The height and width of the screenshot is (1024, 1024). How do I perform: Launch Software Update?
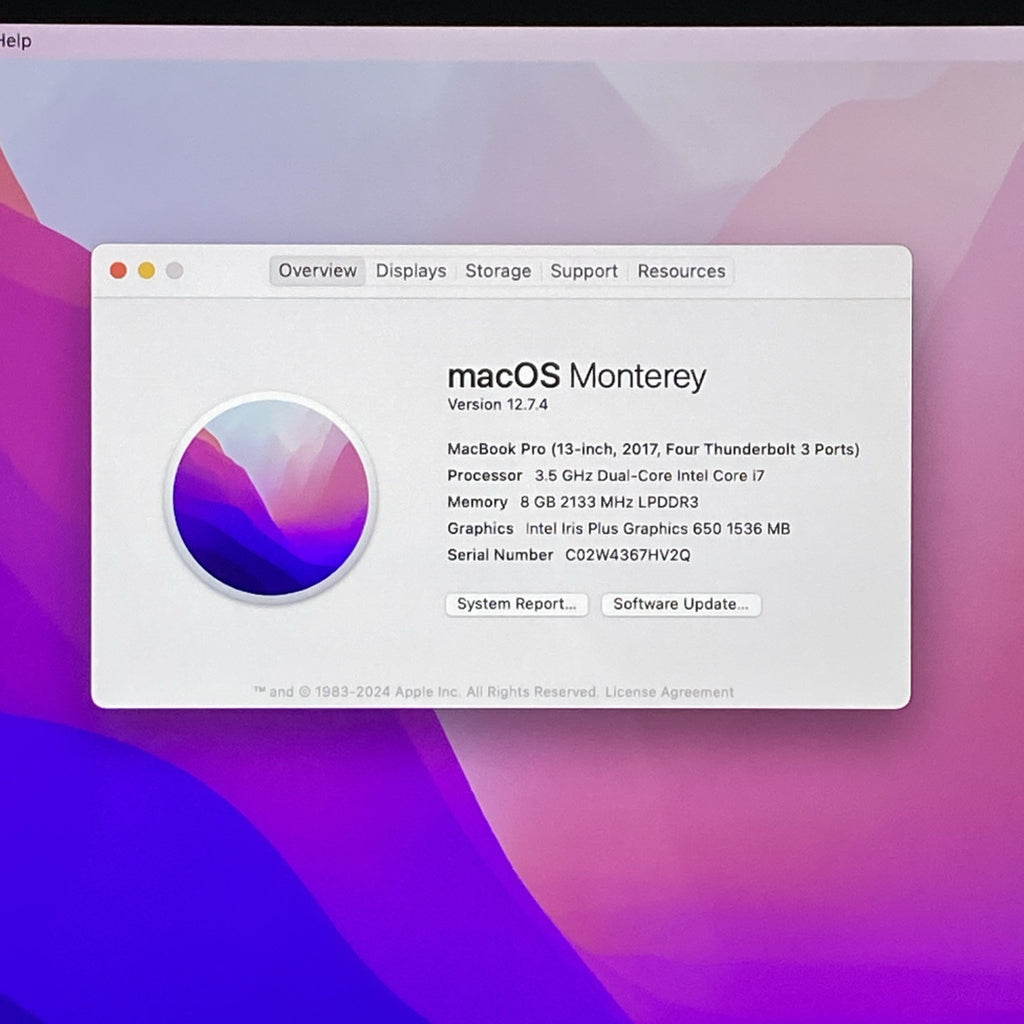click(x=681, y=604)
